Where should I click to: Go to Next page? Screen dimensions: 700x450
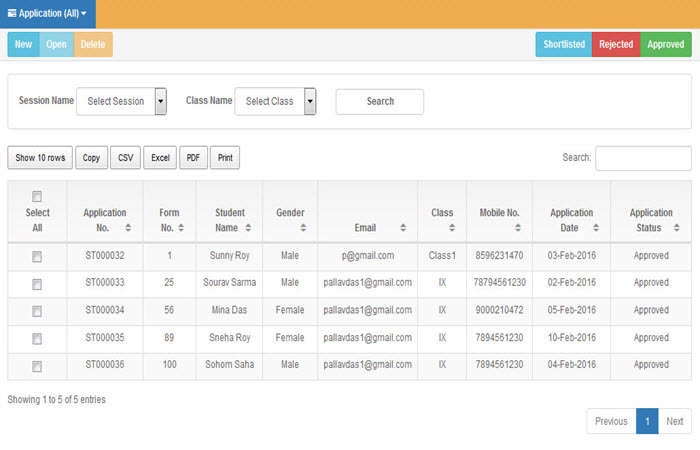[x=675, y=421]
